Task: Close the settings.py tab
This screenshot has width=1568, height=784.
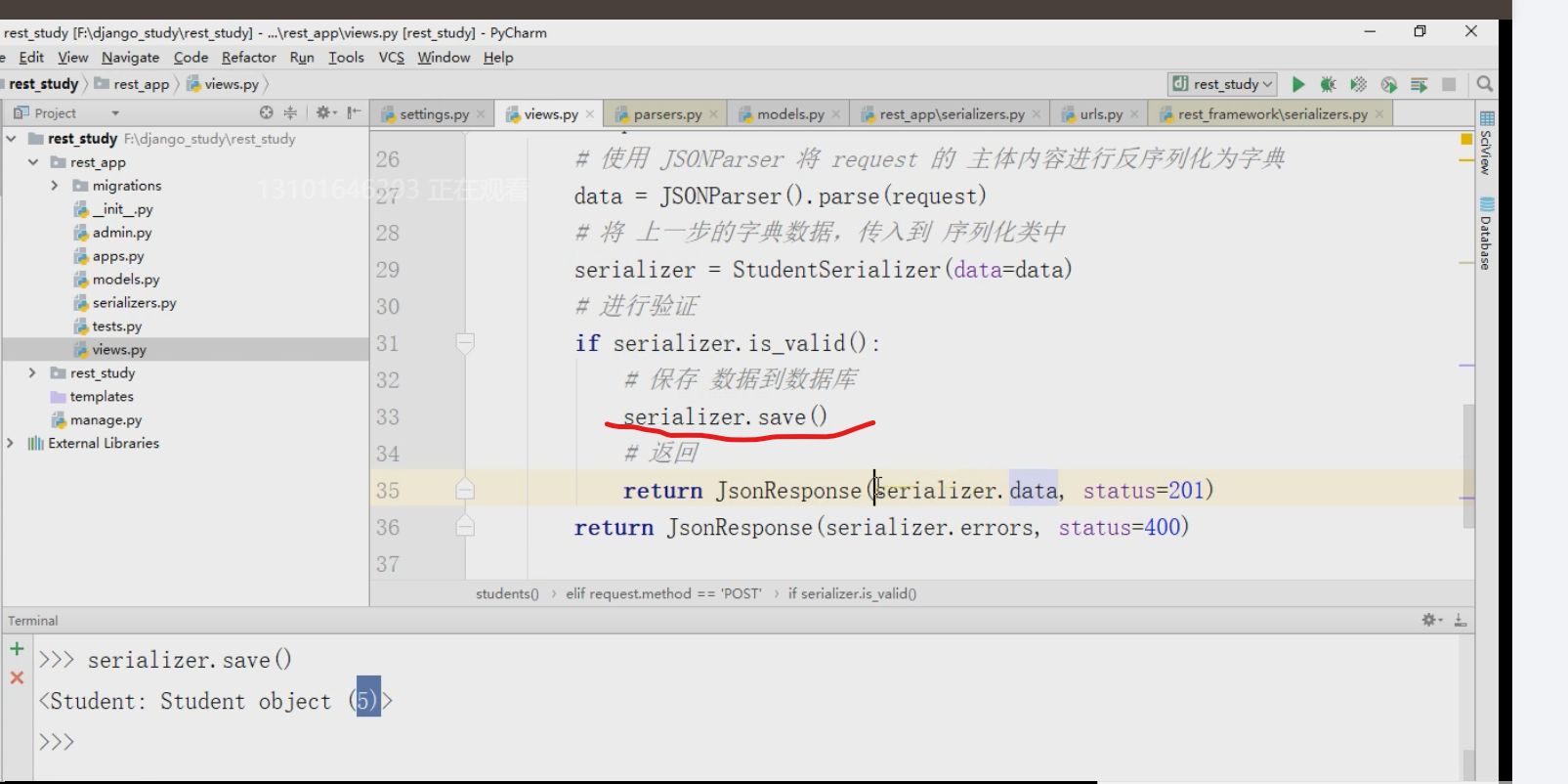Action: pyautogui.click(x=481, y=114)
